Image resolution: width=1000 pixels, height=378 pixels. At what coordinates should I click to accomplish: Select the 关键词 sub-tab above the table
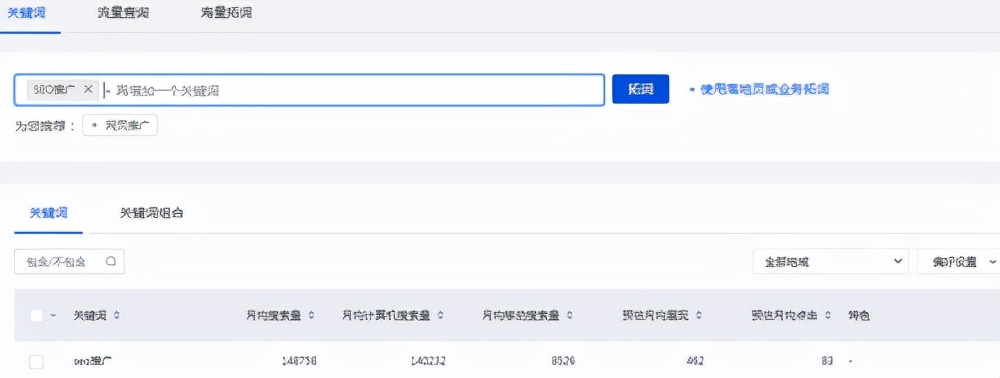pos(48,214)
